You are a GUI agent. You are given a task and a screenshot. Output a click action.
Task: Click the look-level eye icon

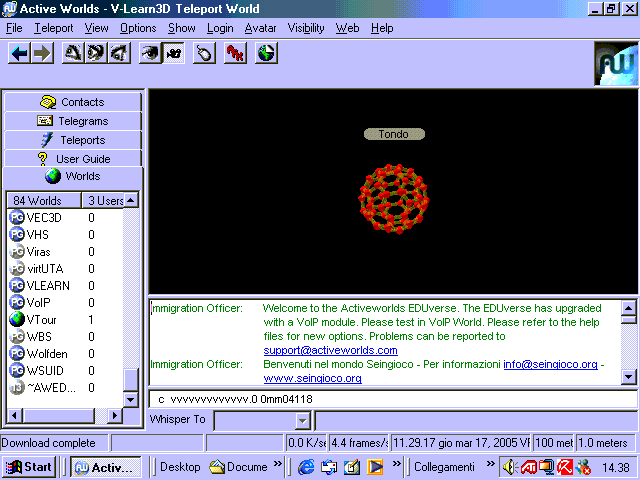[96, 53]
